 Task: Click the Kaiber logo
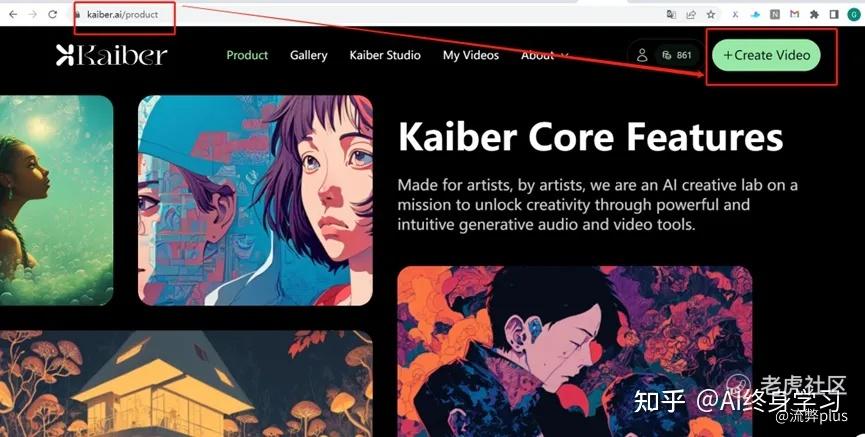[111, 55]
